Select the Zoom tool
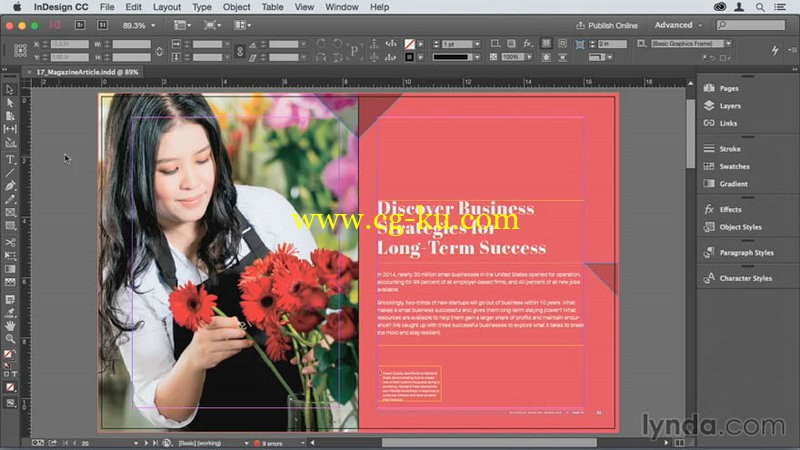This screenshot has height=450, width=800. (10, 338)
